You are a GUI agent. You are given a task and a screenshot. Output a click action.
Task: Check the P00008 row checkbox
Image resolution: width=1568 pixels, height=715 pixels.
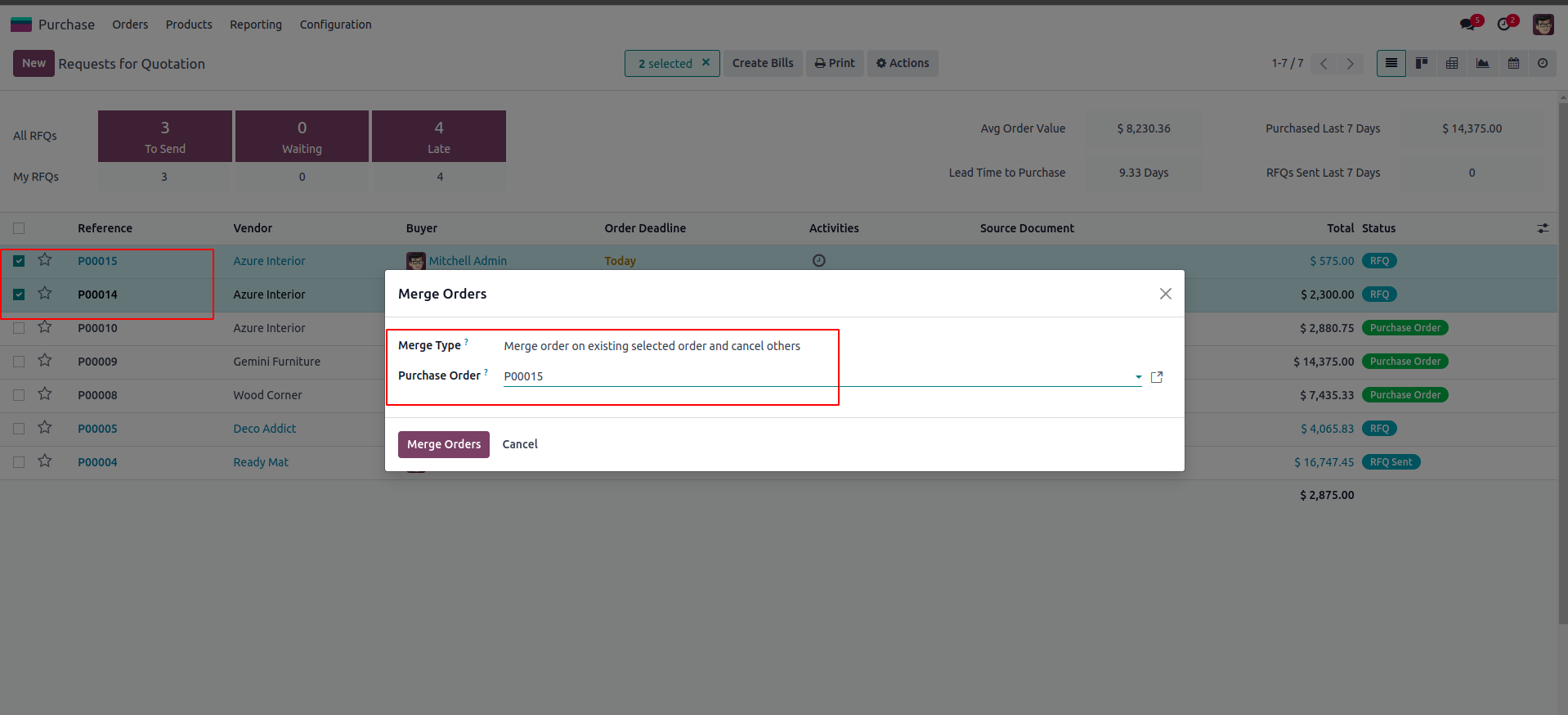19,395
